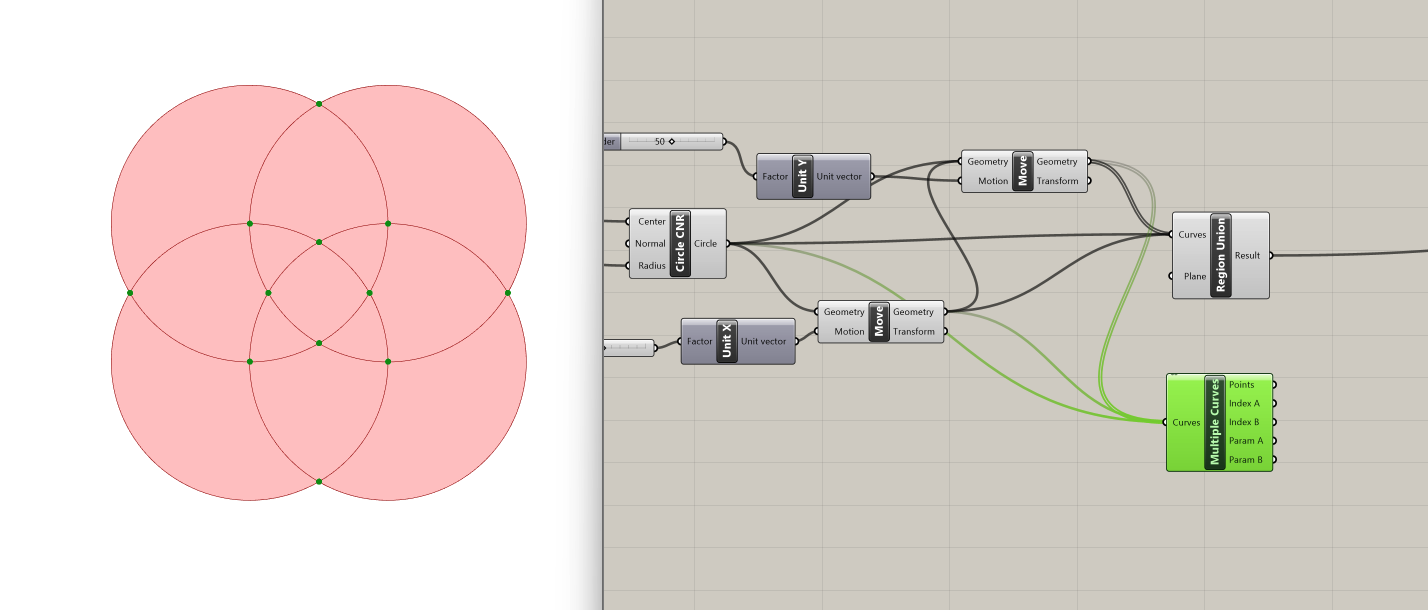Image resolution: width=1428 pixels, height=610 pixels.
Task: Click the Plane input of Region Union
Action: click(1194, 276)
